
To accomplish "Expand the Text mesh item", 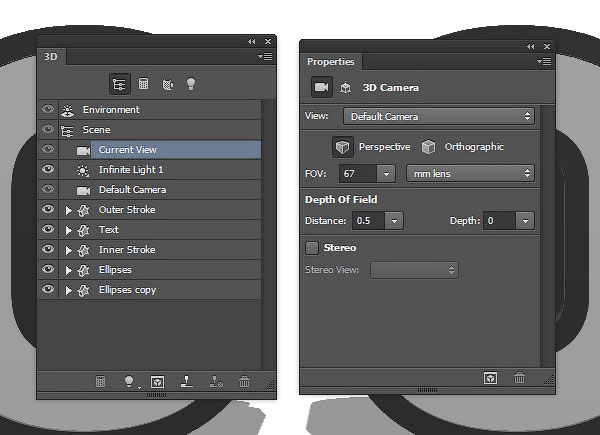I will (x=68, y=230).
